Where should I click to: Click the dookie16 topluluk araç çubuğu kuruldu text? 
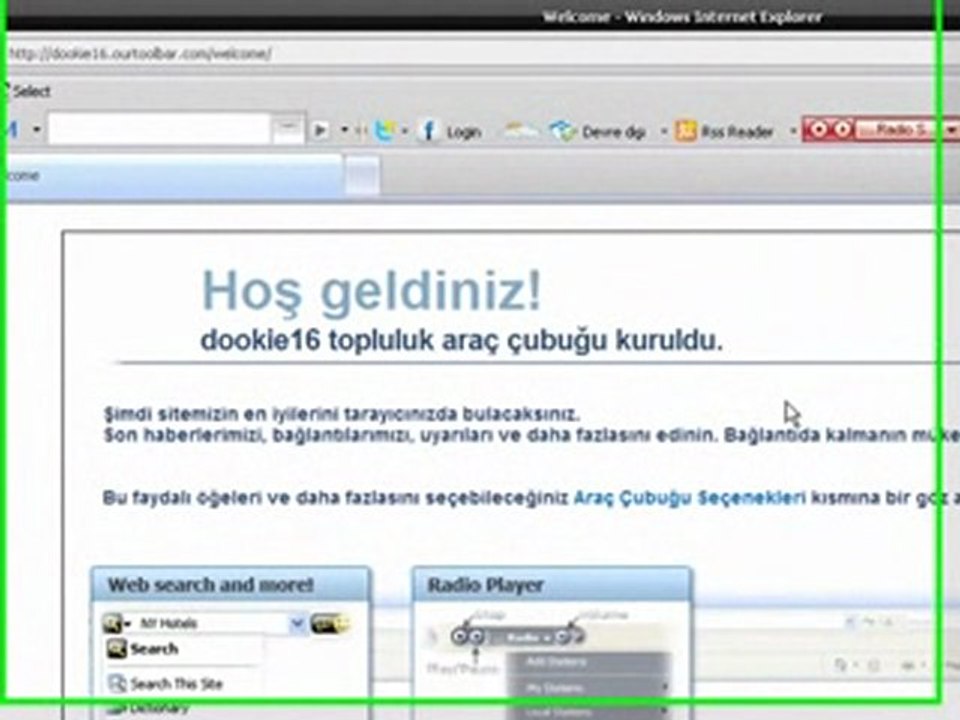[462, 340]
